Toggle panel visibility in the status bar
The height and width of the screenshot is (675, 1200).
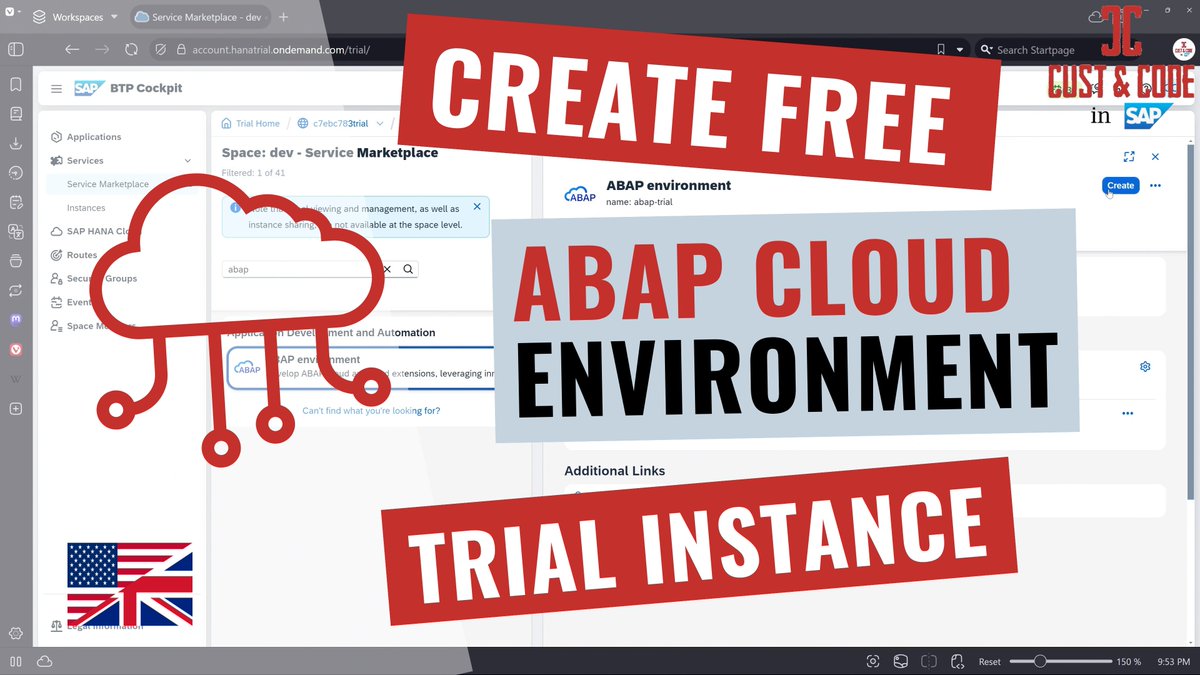click(x=15, y=662)
